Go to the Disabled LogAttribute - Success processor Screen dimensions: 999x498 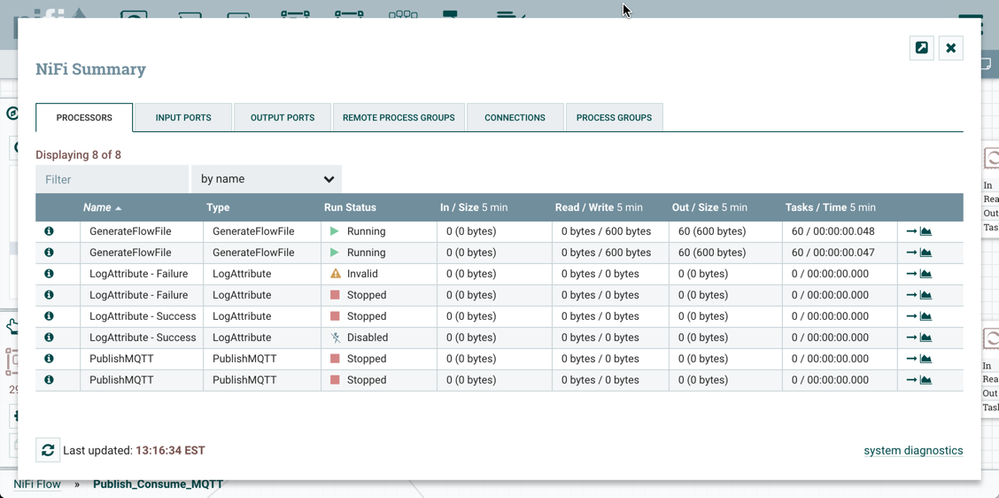(911, 338)
